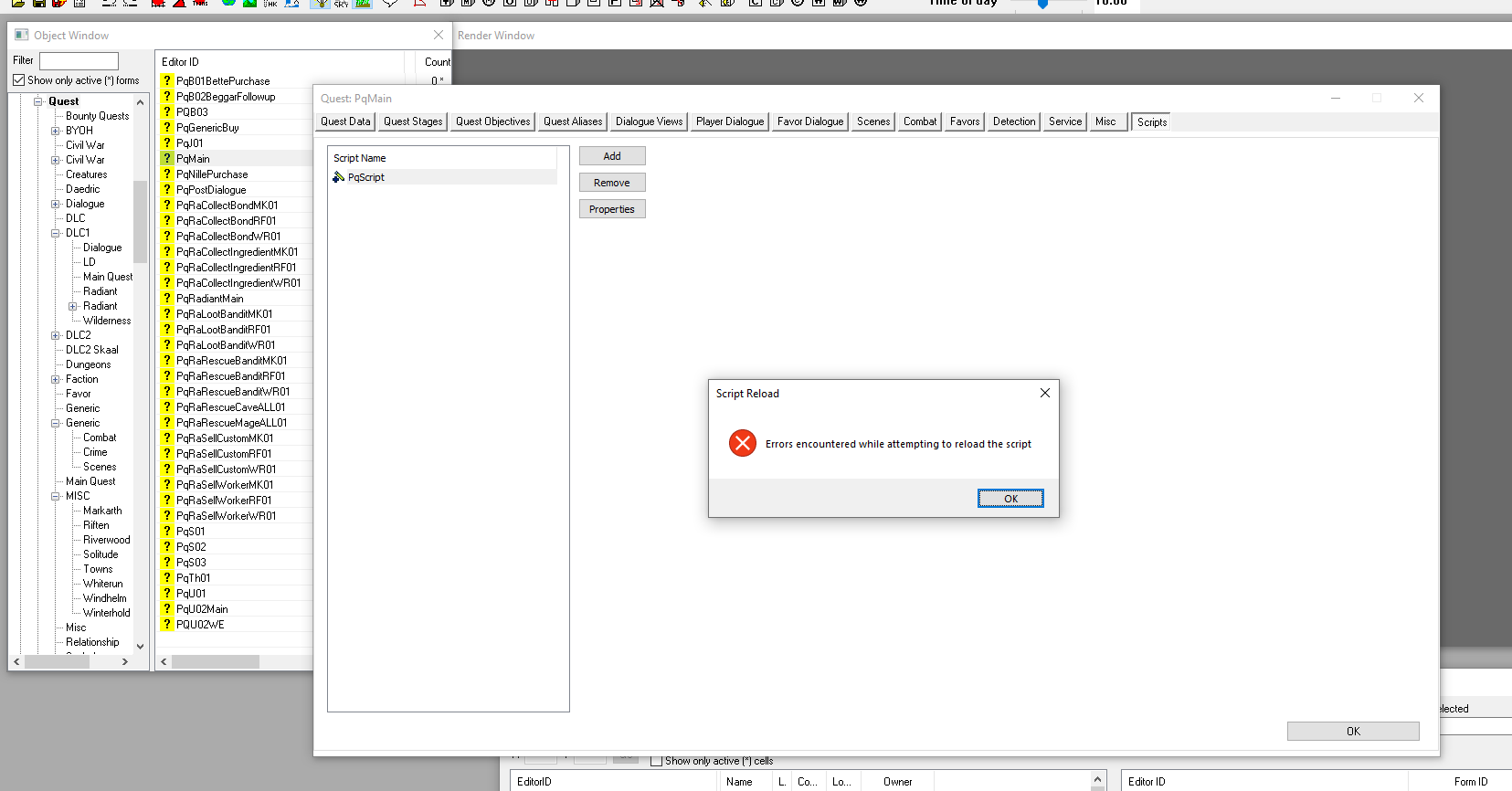1512x791 pixels.
Task: Sort by the Editor ID column header
Action: pos(281,62)
